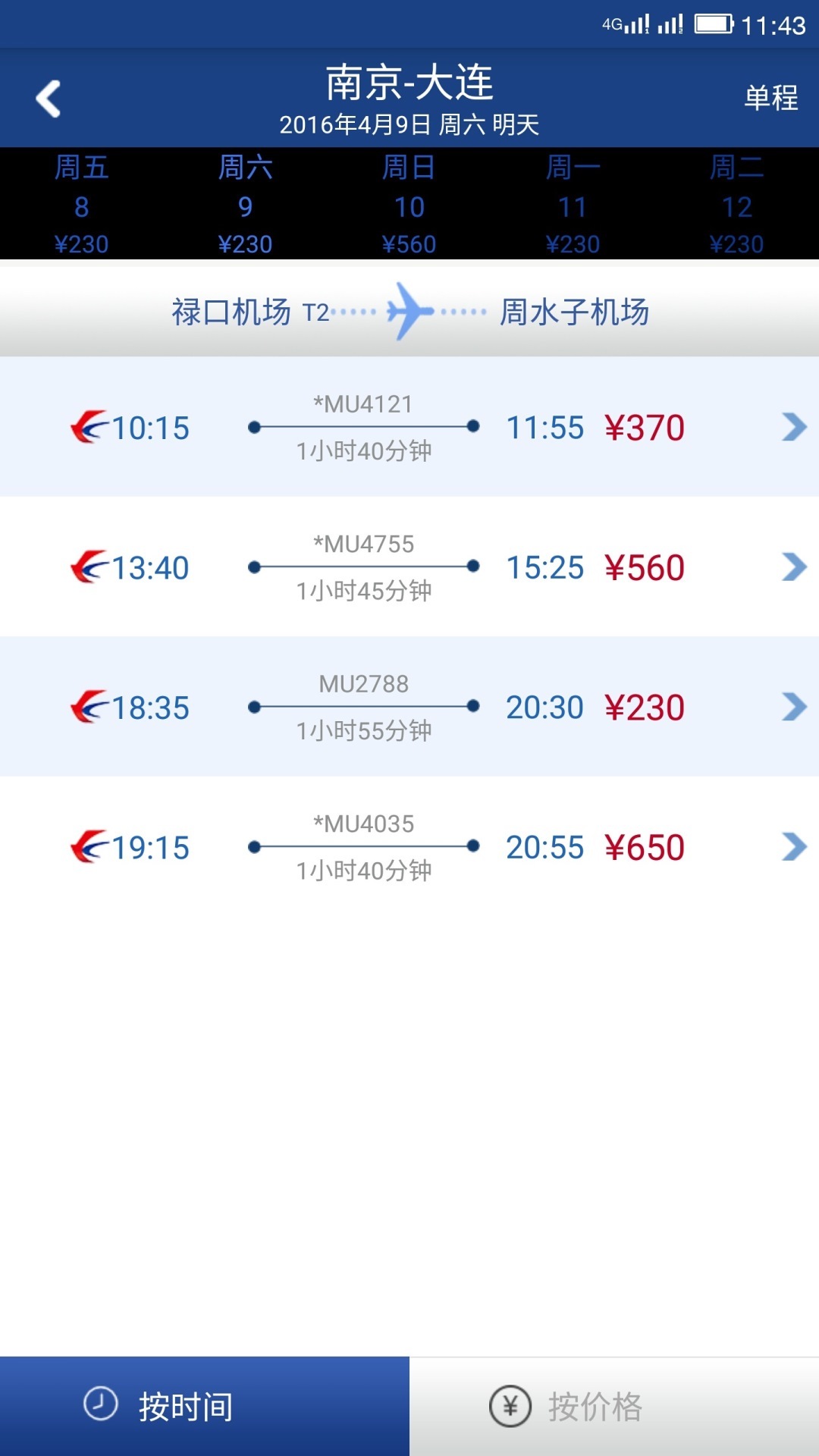Screen dimensions: 819x1456
Task: Tap the yen circle icon
Action: pyautogui.click(x=510, y=1406)
